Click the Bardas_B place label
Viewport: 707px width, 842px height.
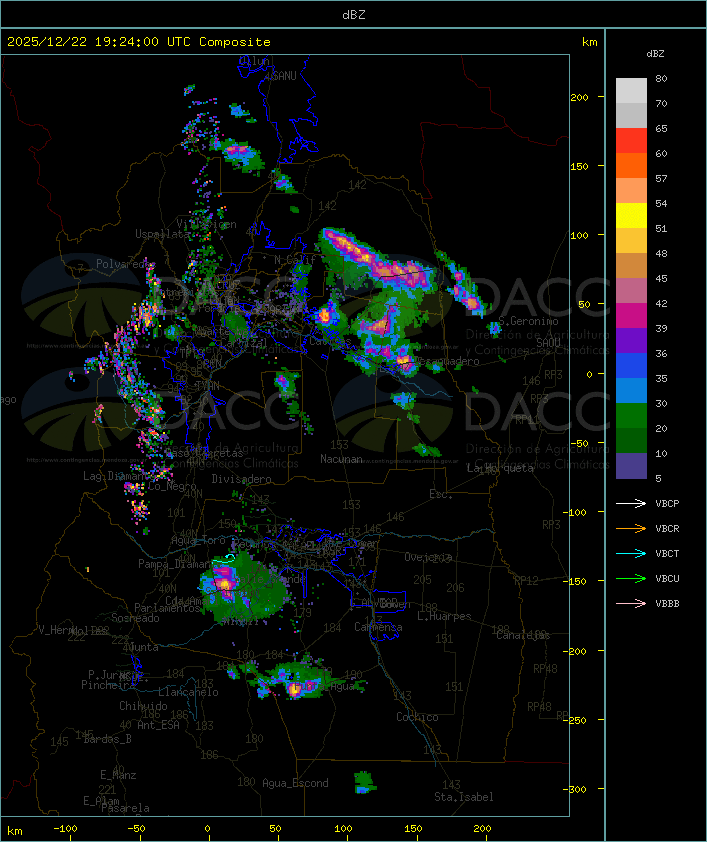[107, 739]
